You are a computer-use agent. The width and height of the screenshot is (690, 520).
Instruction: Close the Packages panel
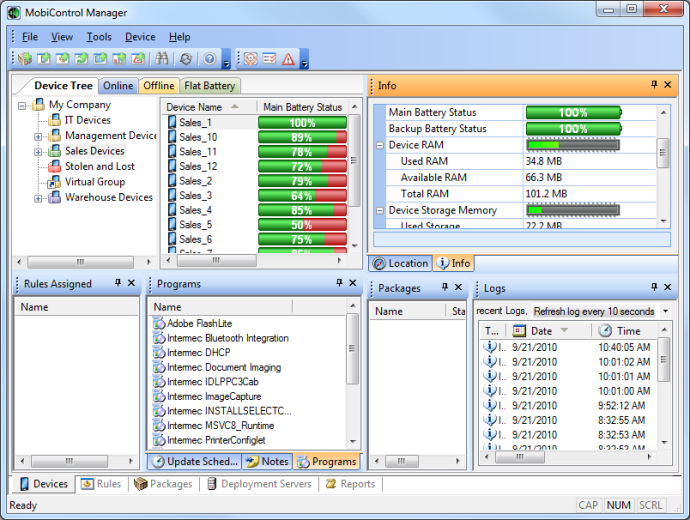[x=458, y=287]
